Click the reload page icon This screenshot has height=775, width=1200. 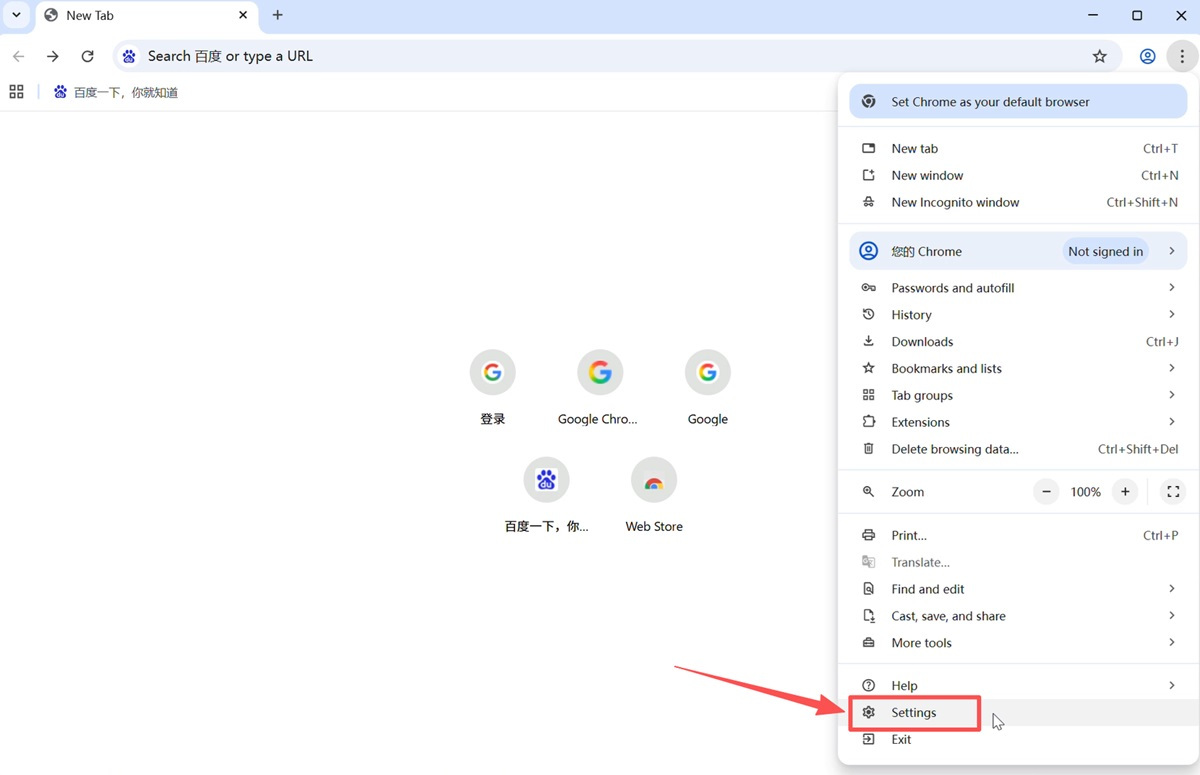coord(88,57)
